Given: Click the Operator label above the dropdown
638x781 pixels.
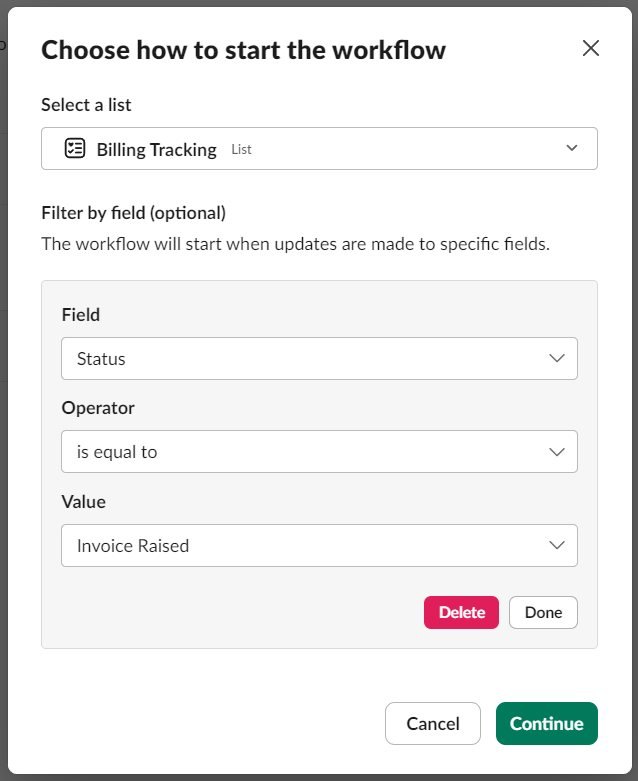Looking at the screenshot, I should click(98, 408).
